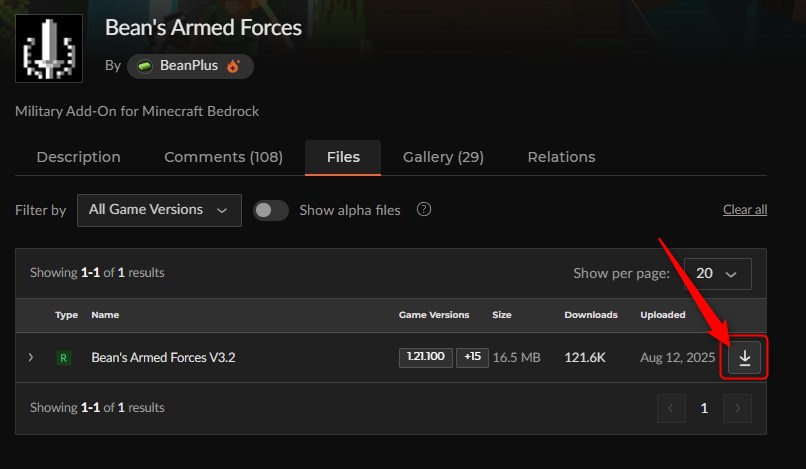Viewport: 806px width, 469px height.
Task: Click the Bean's Armed Forces page title
Action: 203,28
